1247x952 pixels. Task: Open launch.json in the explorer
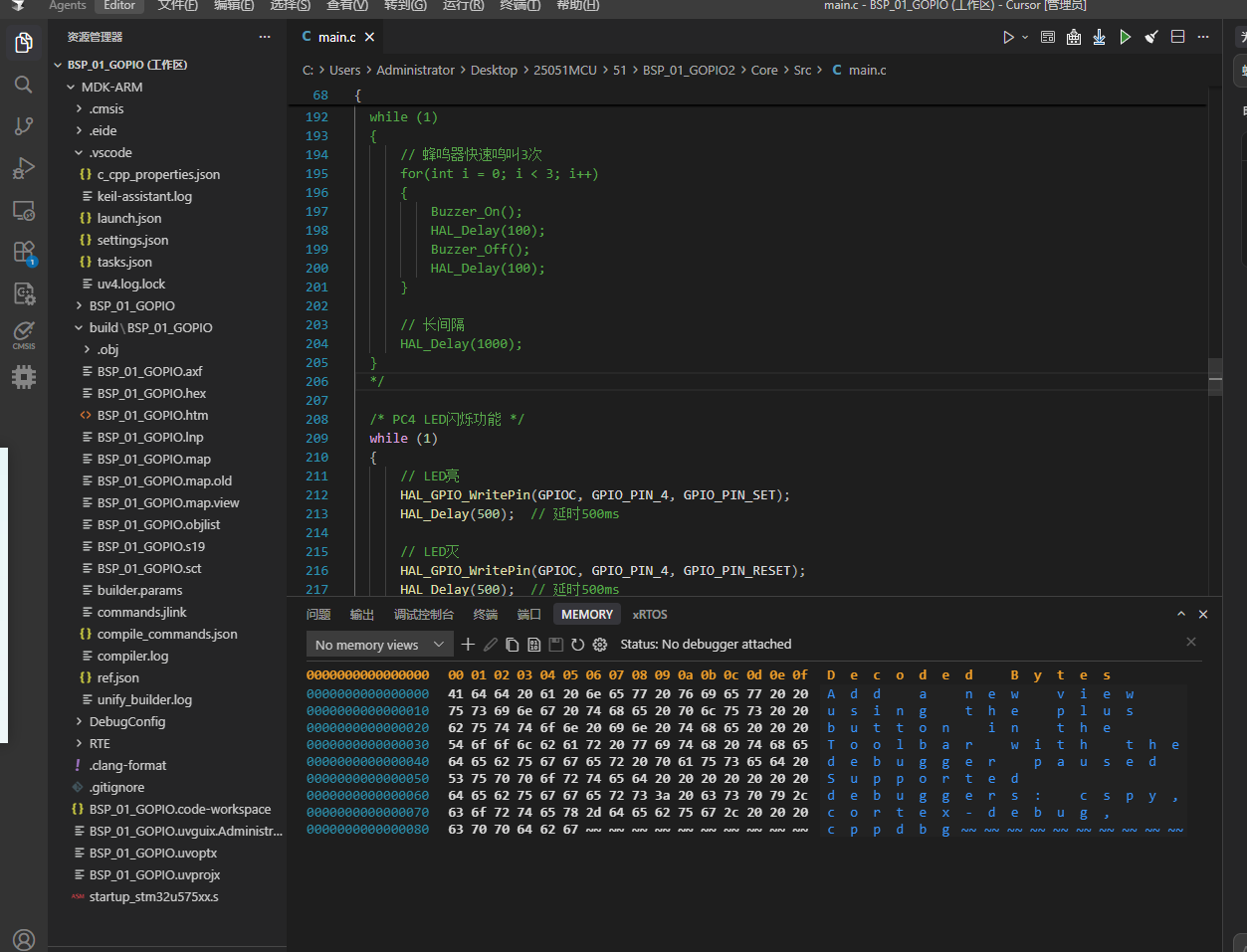pos(128,218)
